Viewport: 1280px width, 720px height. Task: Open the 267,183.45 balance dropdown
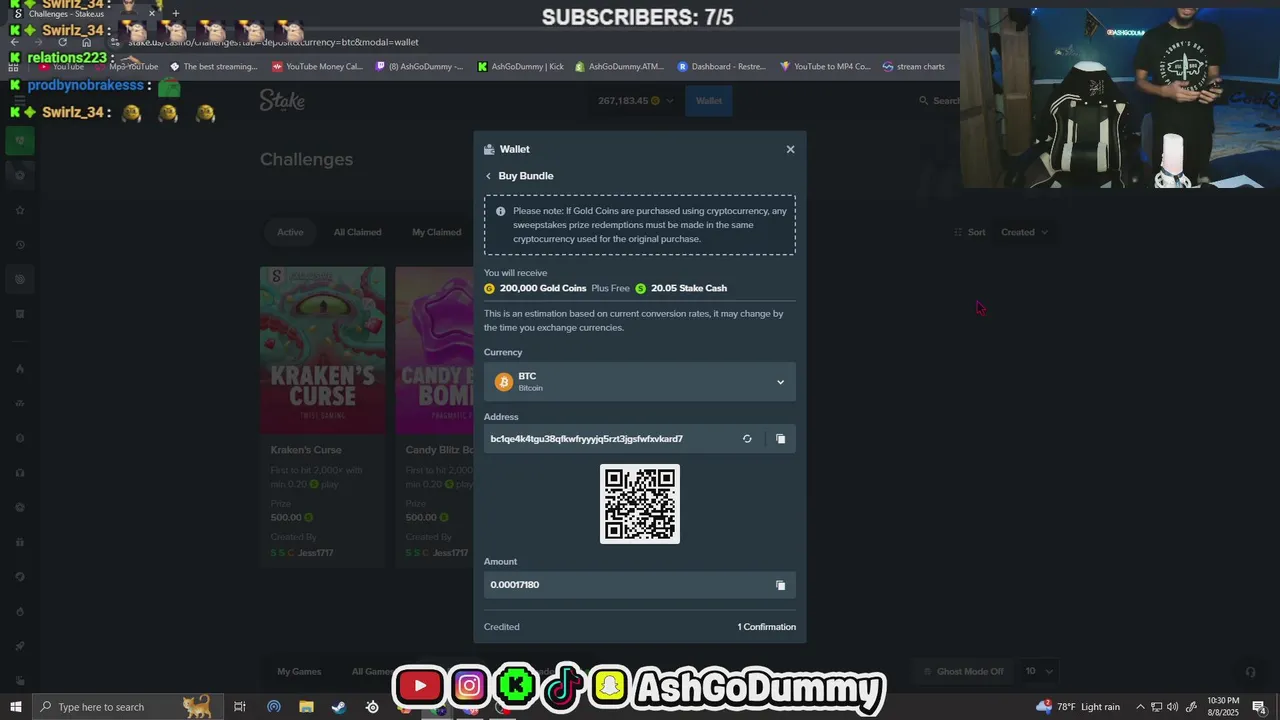[x=635, y=101]
